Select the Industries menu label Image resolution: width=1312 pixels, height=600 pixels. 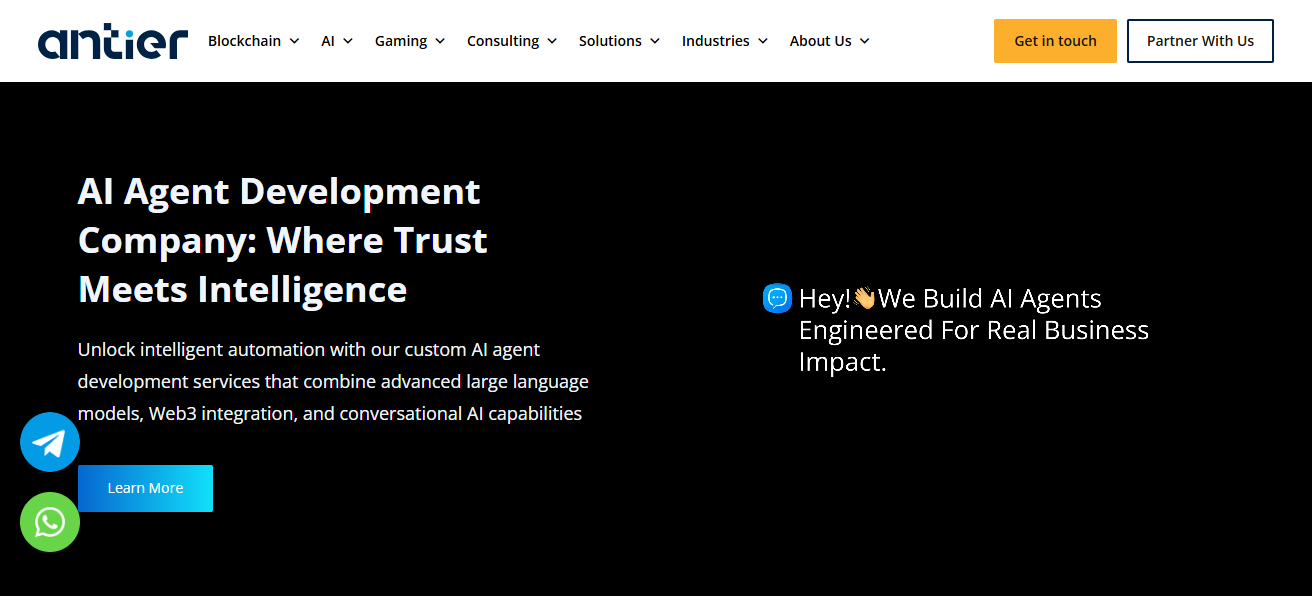[x=715, y=41]
